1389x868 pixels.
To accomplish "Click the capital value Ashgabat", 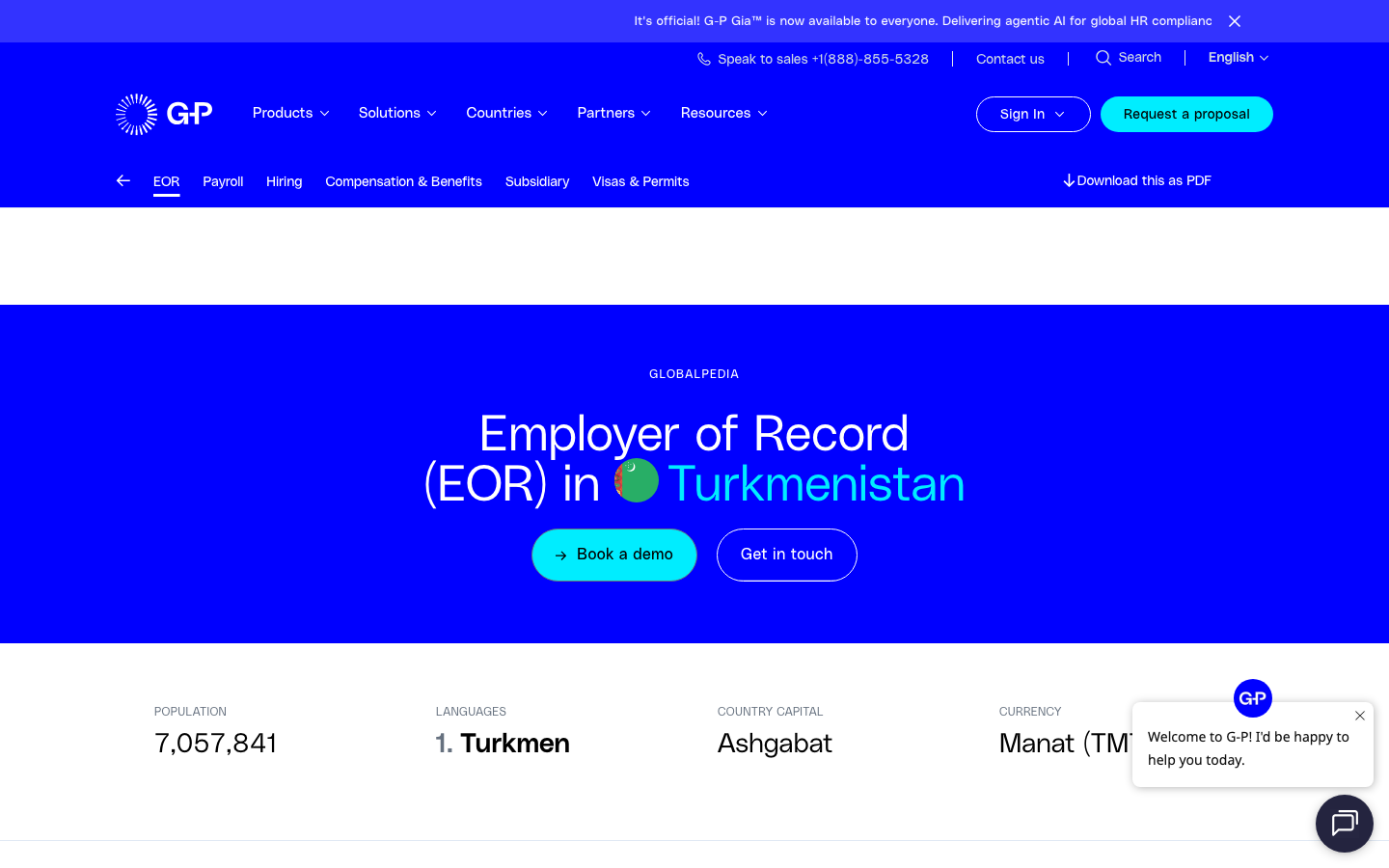I will [775, 744].
